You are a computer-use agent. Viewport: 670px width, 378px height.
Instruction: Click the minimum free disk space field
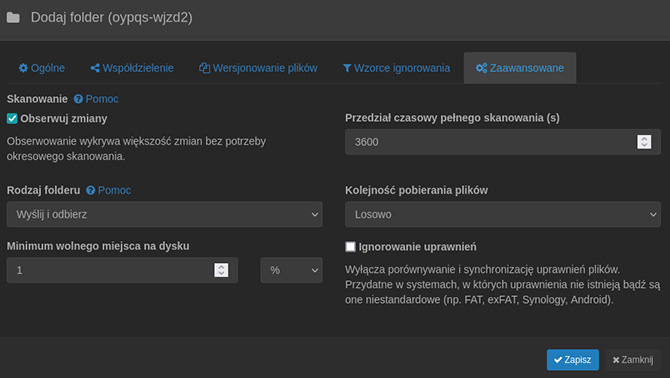pos(122,270)
